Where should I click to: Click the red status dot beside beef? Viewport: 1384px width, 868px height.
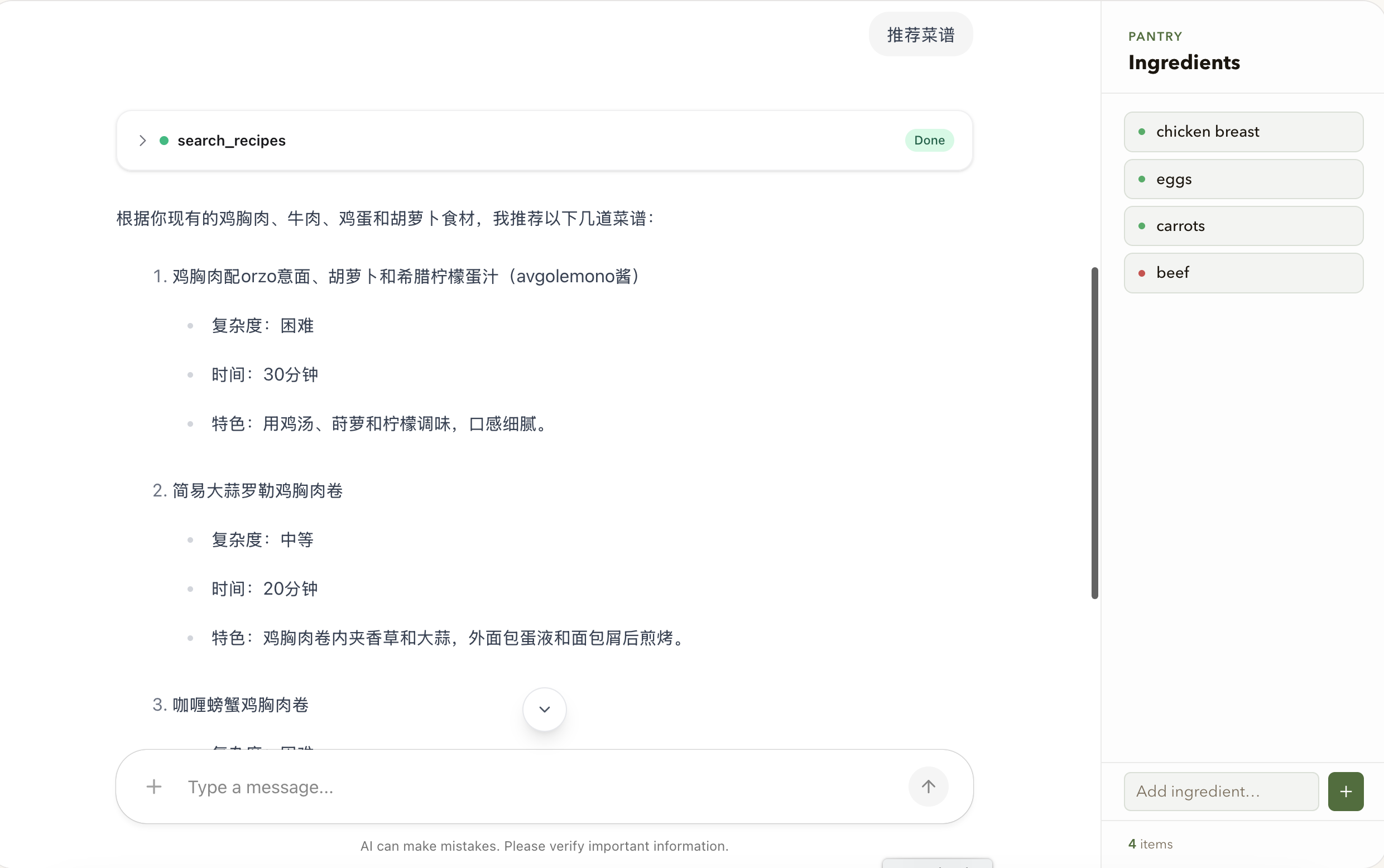(x=1142, y=273)
